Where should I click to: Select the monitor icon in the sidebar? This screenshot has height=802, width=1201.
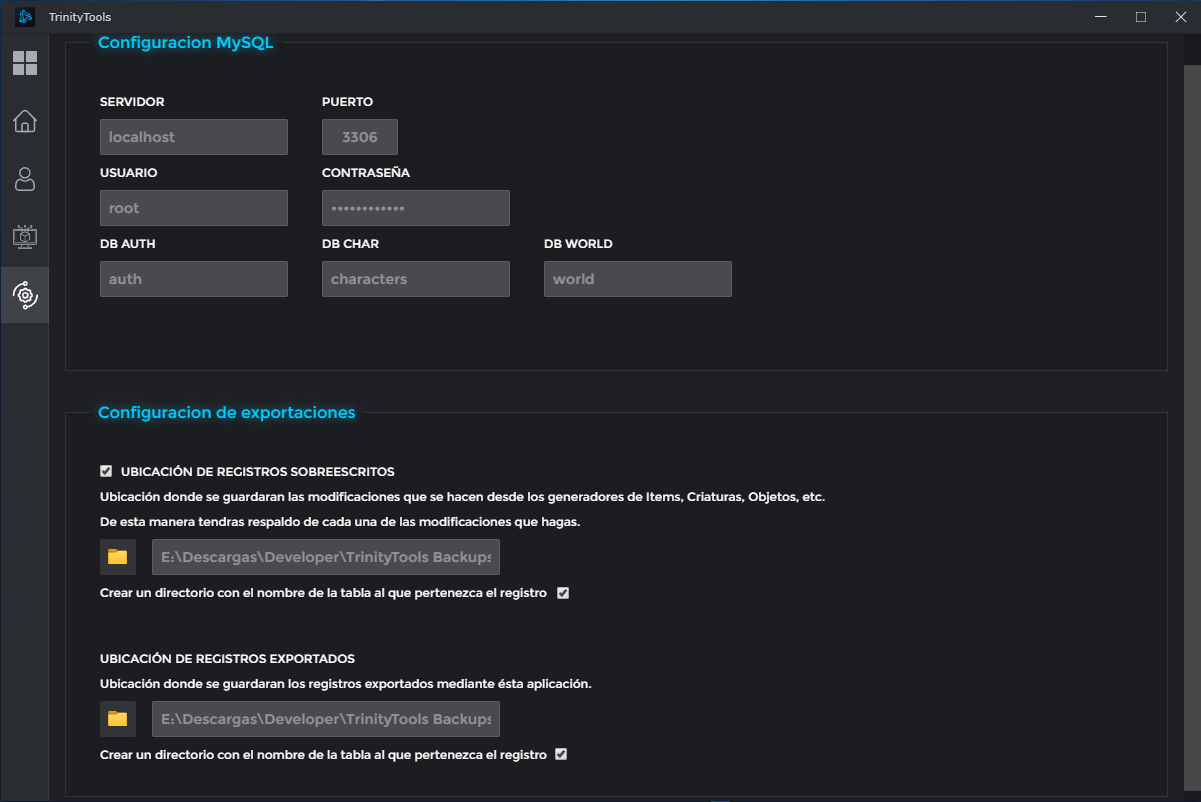[25, 237]
